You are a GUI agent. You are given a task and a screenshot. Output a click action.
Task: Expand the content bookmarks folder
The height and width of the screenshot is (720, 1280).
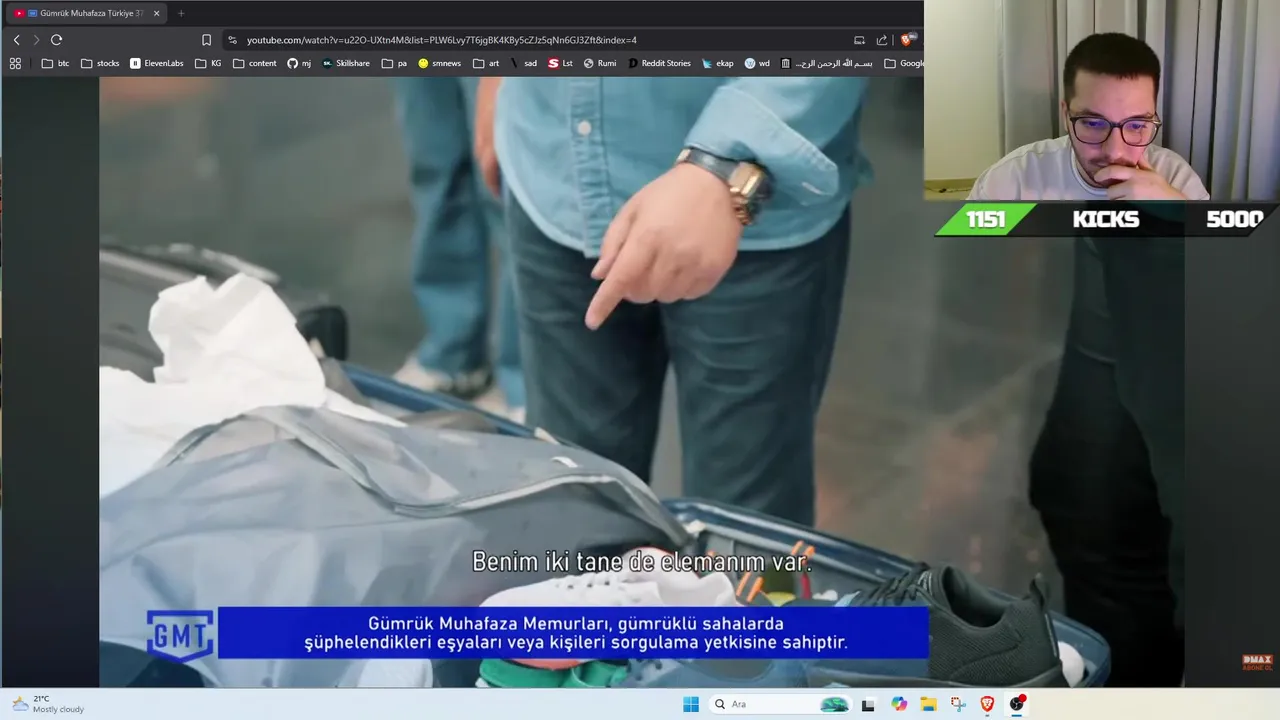[255, 63]
